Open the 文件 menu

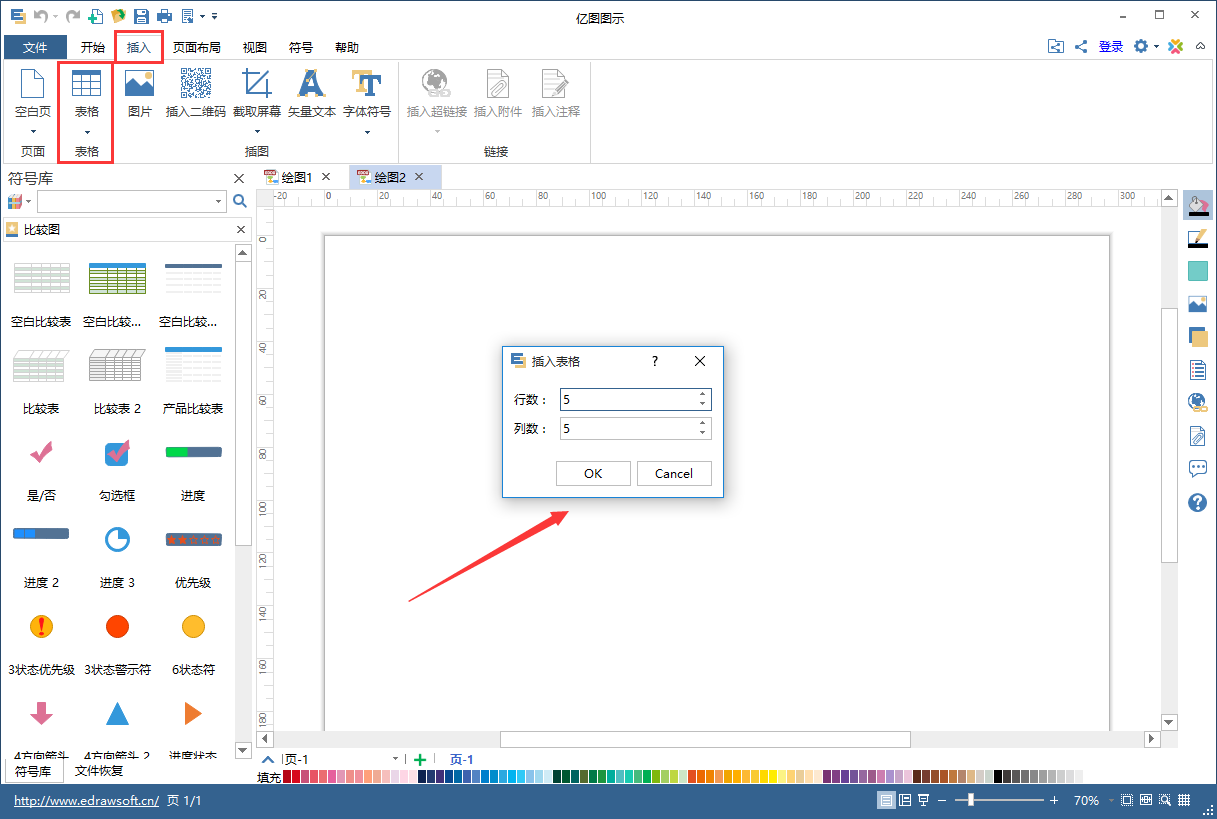35,47
